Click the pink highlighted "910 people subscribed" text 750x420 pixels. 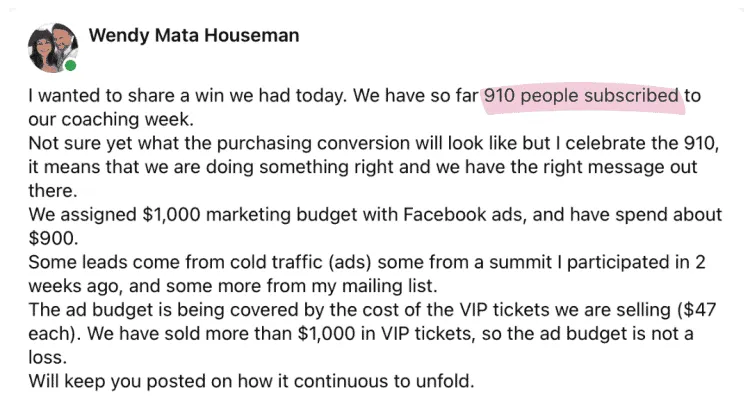[x=580, y=97]
